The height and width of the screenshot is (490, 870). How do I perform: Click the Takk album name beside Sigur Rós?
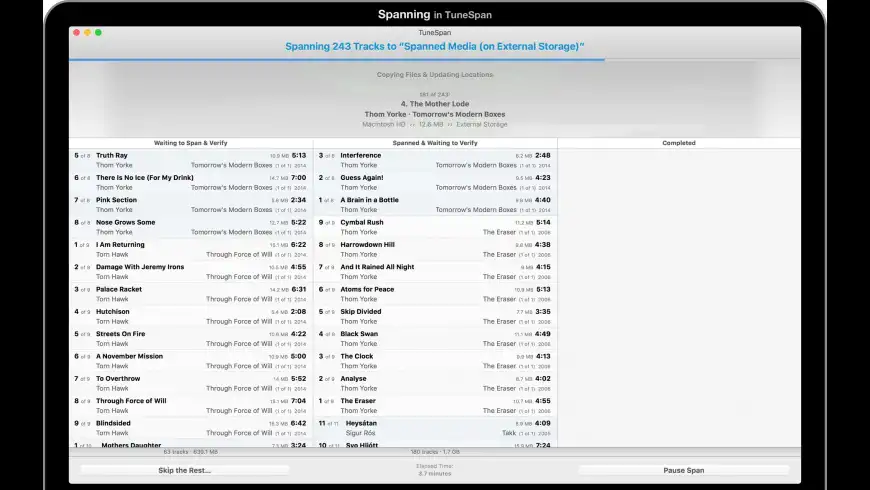tap(509, 433)
